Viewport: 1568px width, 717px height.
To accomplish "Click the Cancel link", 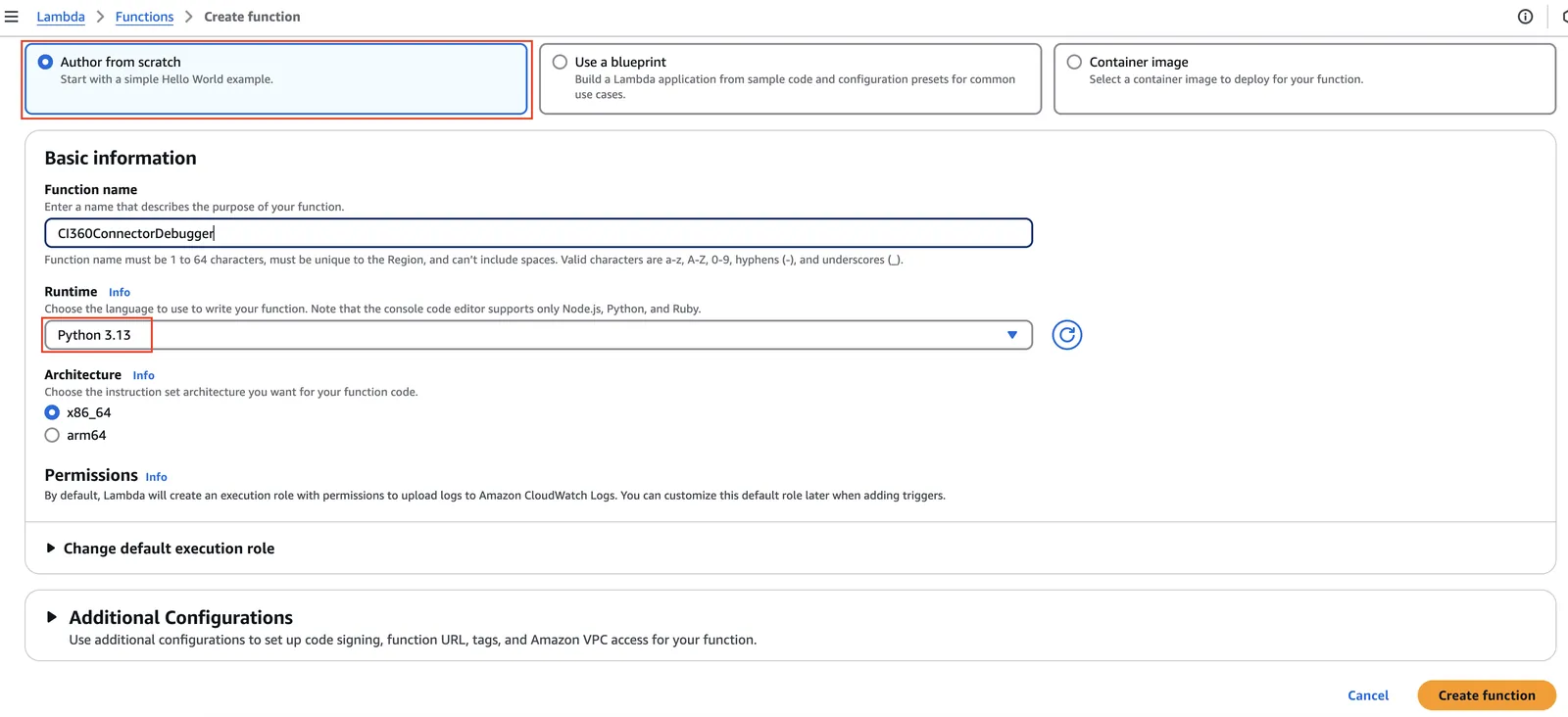I will [x=1368, y=695].
